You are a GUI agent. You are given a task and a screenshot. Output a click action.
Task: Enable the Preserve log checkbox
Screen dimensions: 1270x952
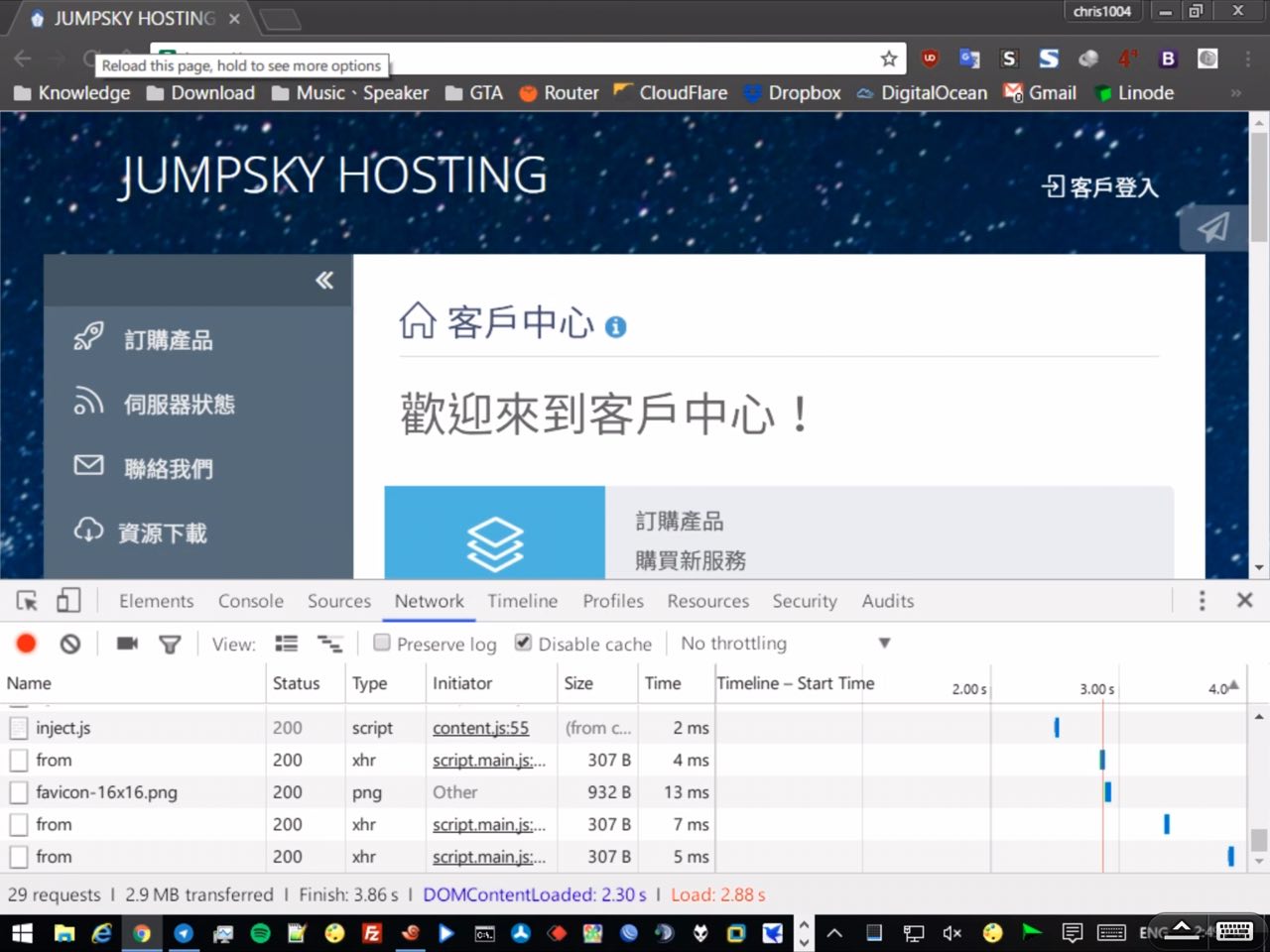(382, 643)
